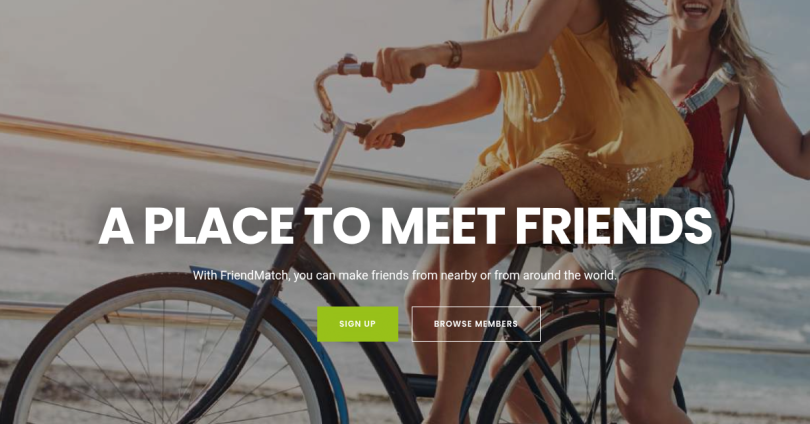The image size is (810, 424).
Task: Click the word FRIENDS in the headline
Action: coord(613,226)
